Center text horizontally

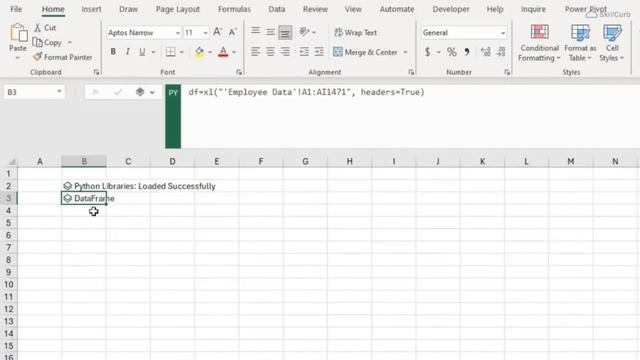[x=270, y=52]
